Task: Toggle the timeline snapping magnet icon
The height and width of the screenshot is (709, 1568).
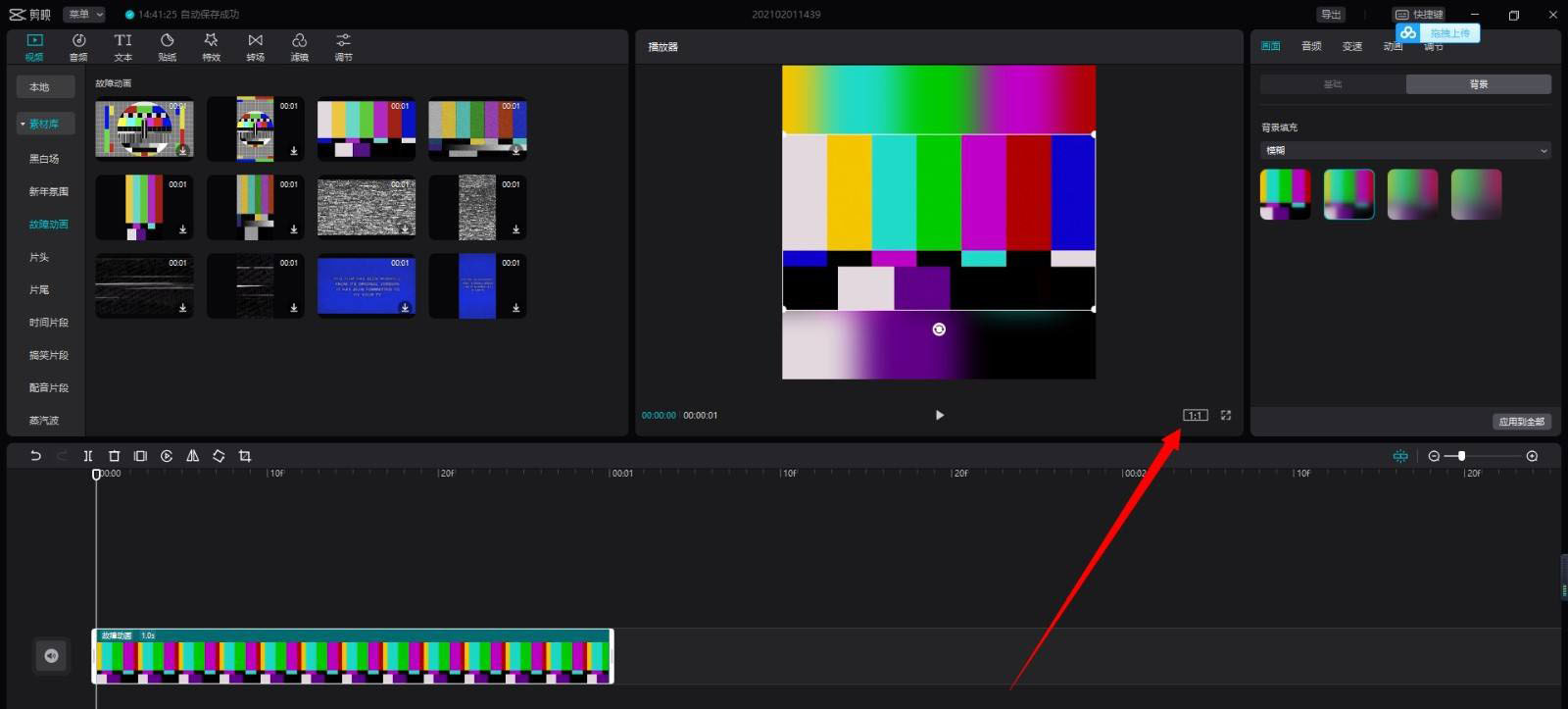Action: (x=1400, y=456)
